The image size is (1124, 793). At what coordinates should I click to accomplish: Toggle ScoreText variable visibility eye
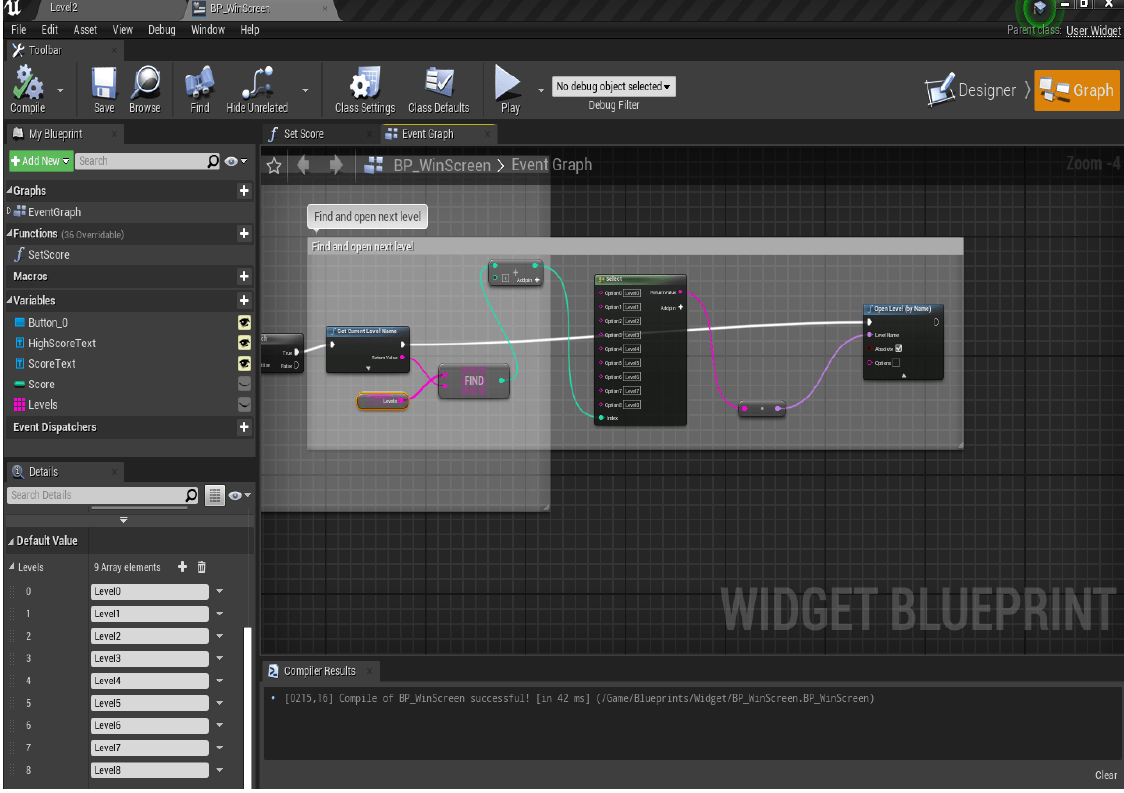click(x=245, y=363)
